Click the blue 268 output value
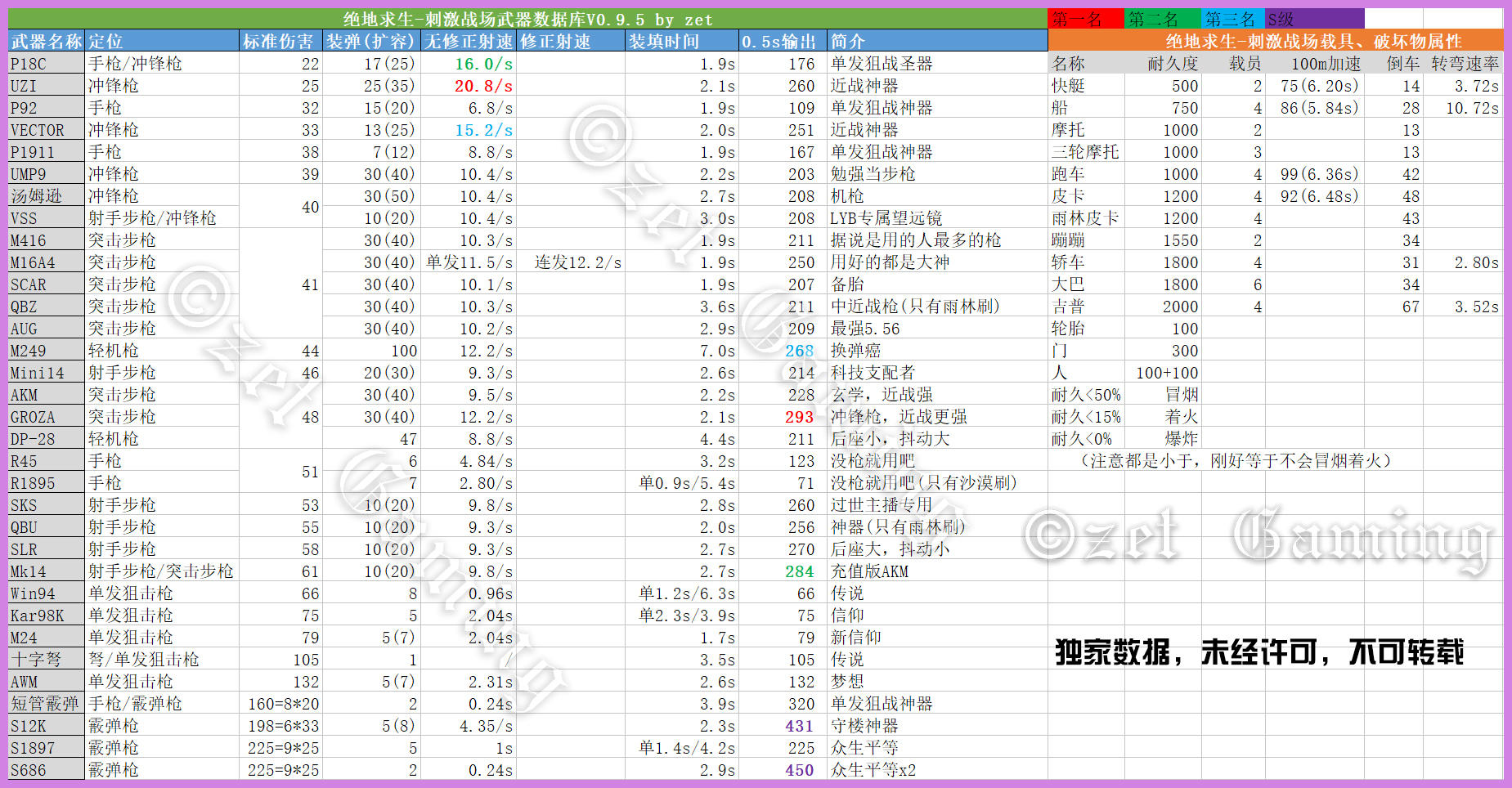The height and width of the screenshot is (788, 1512). [x=800, y=351]
